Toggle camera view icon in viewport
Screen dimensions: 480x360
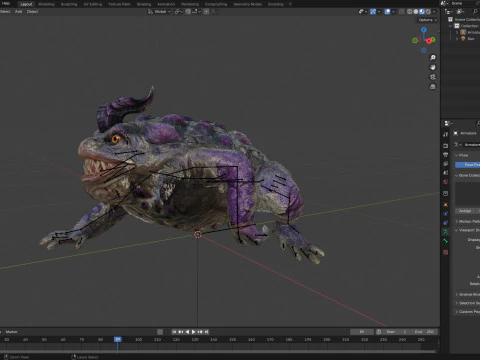(x=433, y=77)
